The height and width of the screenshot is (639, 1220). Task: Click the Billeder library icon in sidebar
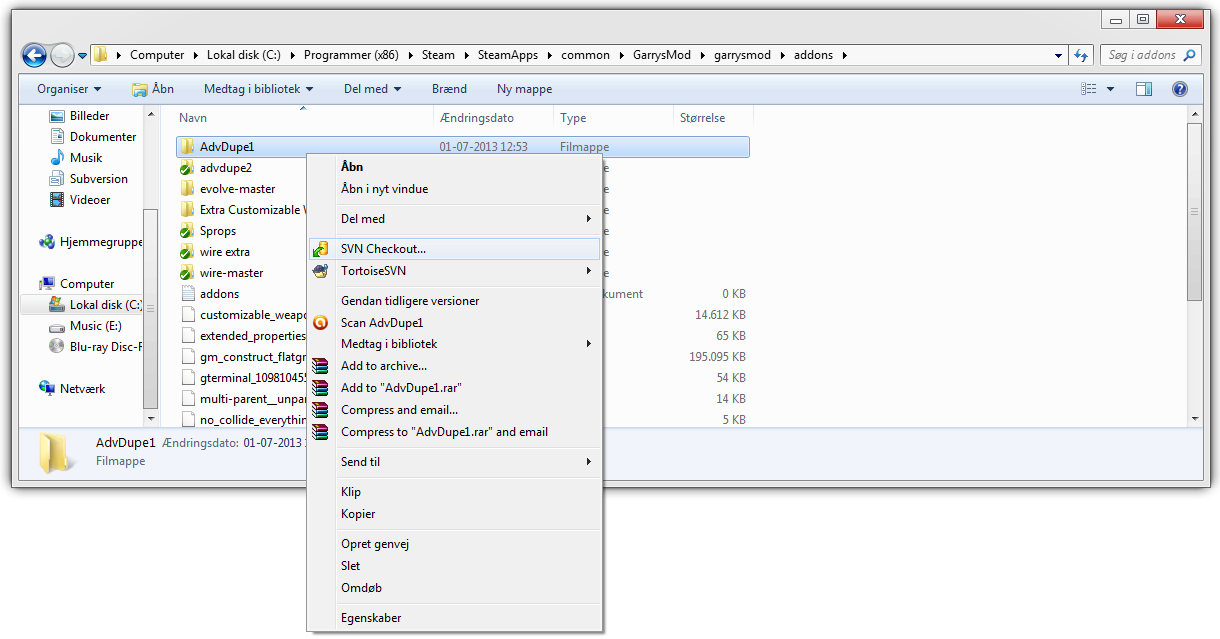[x=57, y=116]
